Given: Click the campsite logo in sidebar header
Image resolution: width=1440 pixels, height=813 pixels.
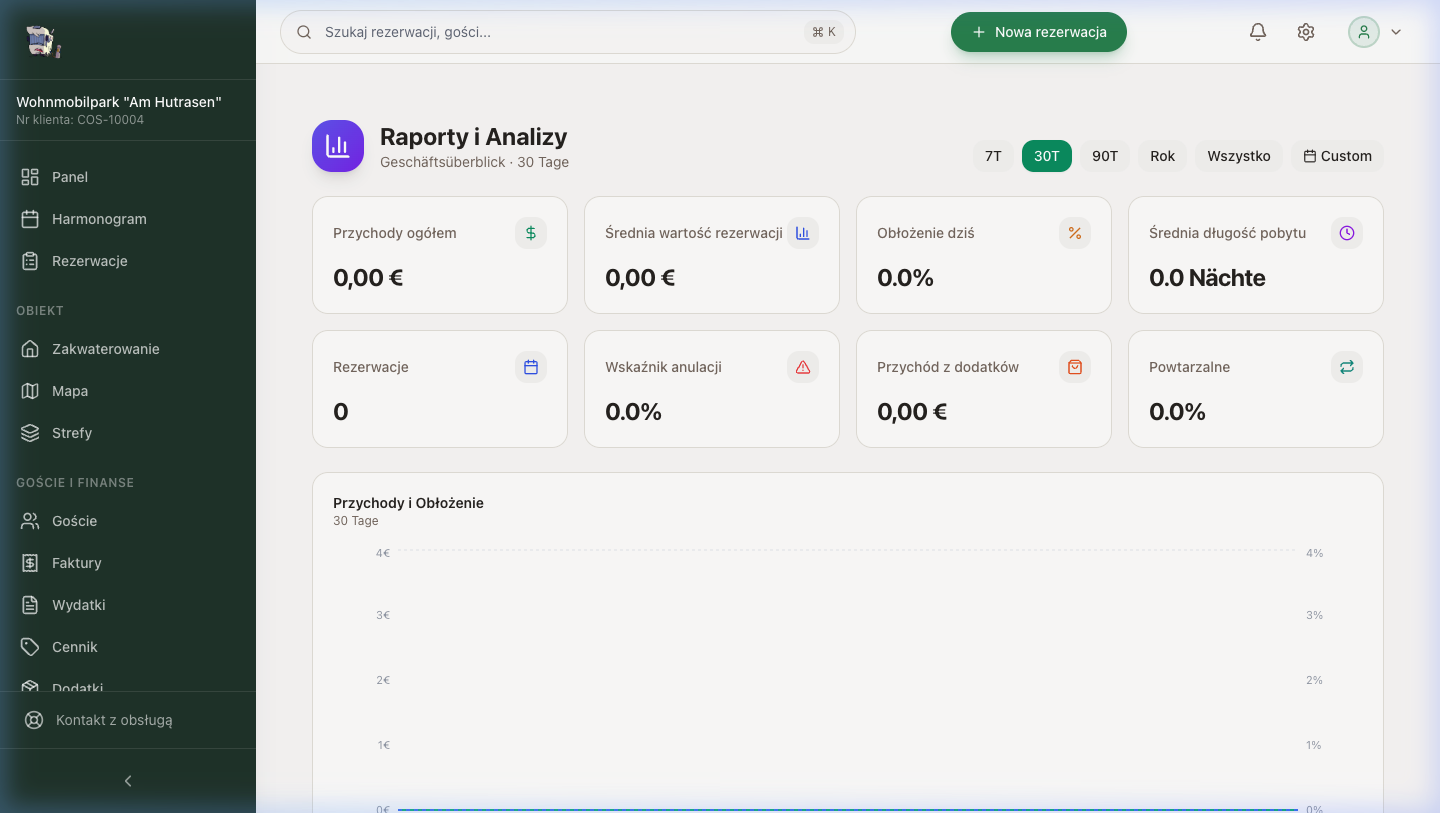Looking at the screenshot, I should (x=44, y=40).
